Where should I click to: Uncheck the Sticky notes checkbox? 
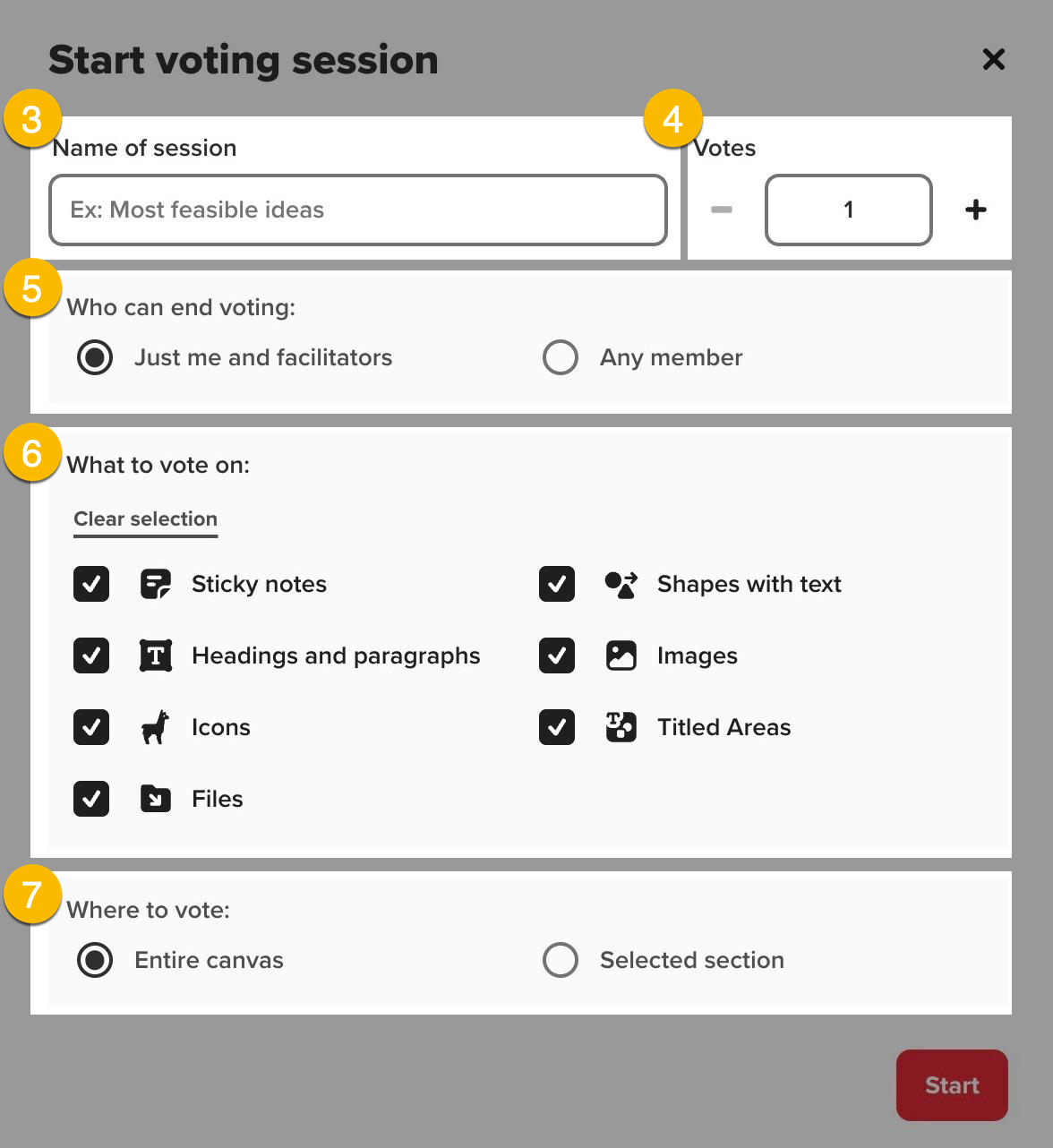[x=90, y=584]
